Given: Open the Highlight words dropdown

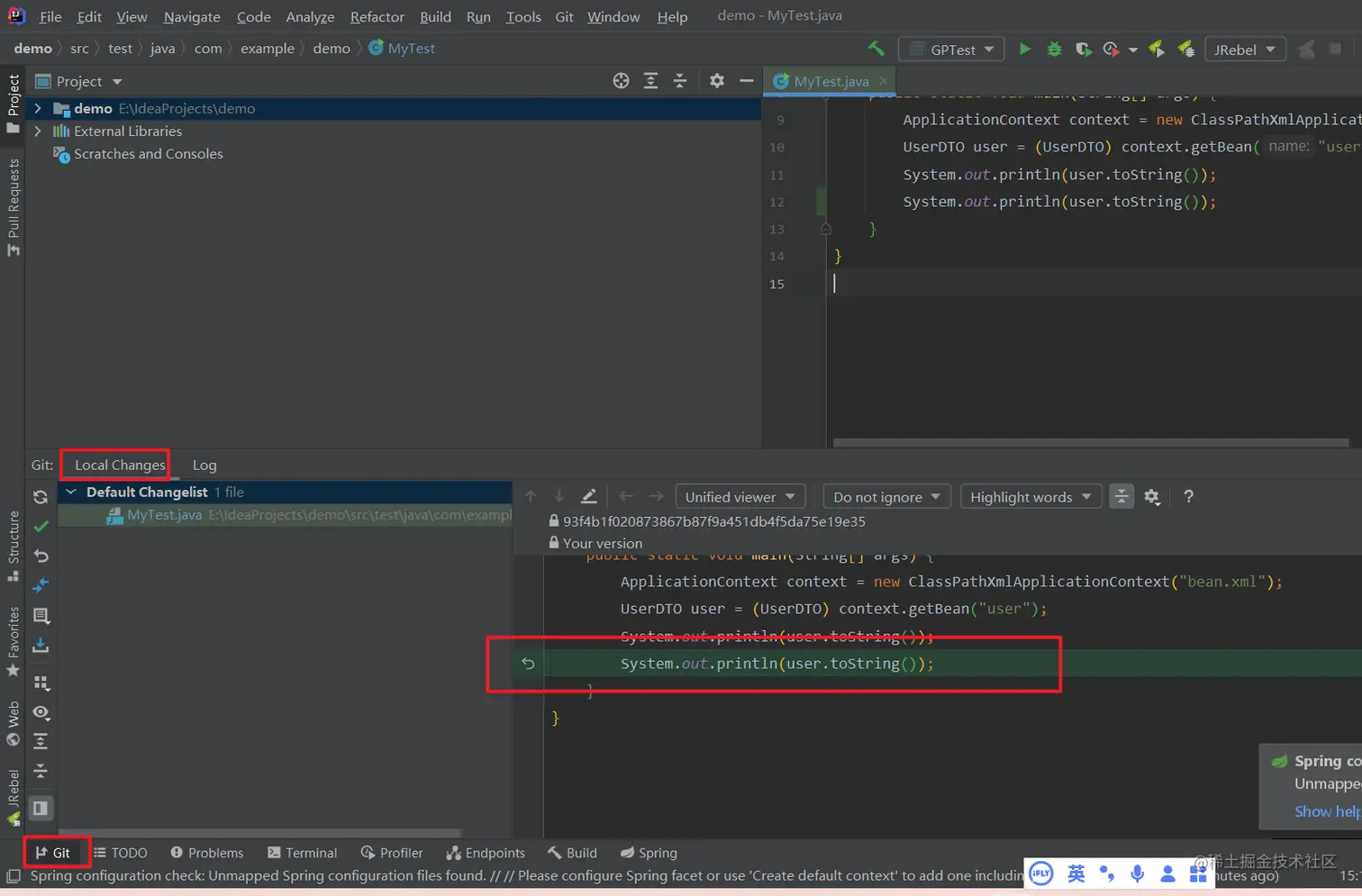Looking at the screenshot, I should (1031, 497).
